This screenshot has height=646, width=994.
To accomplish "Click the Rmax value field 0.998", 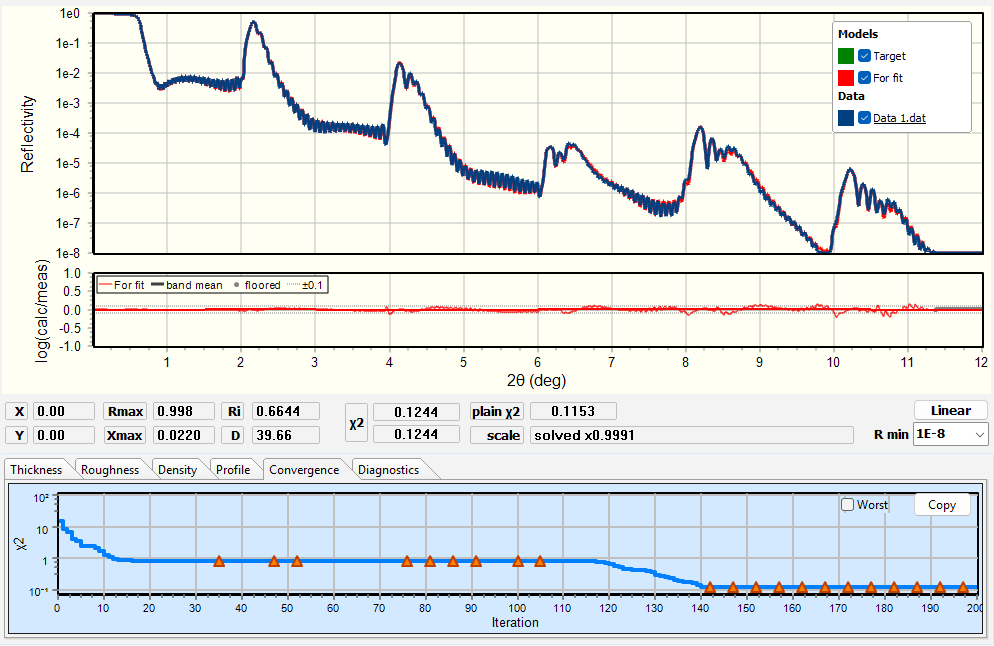I will (x=184, y=411).
